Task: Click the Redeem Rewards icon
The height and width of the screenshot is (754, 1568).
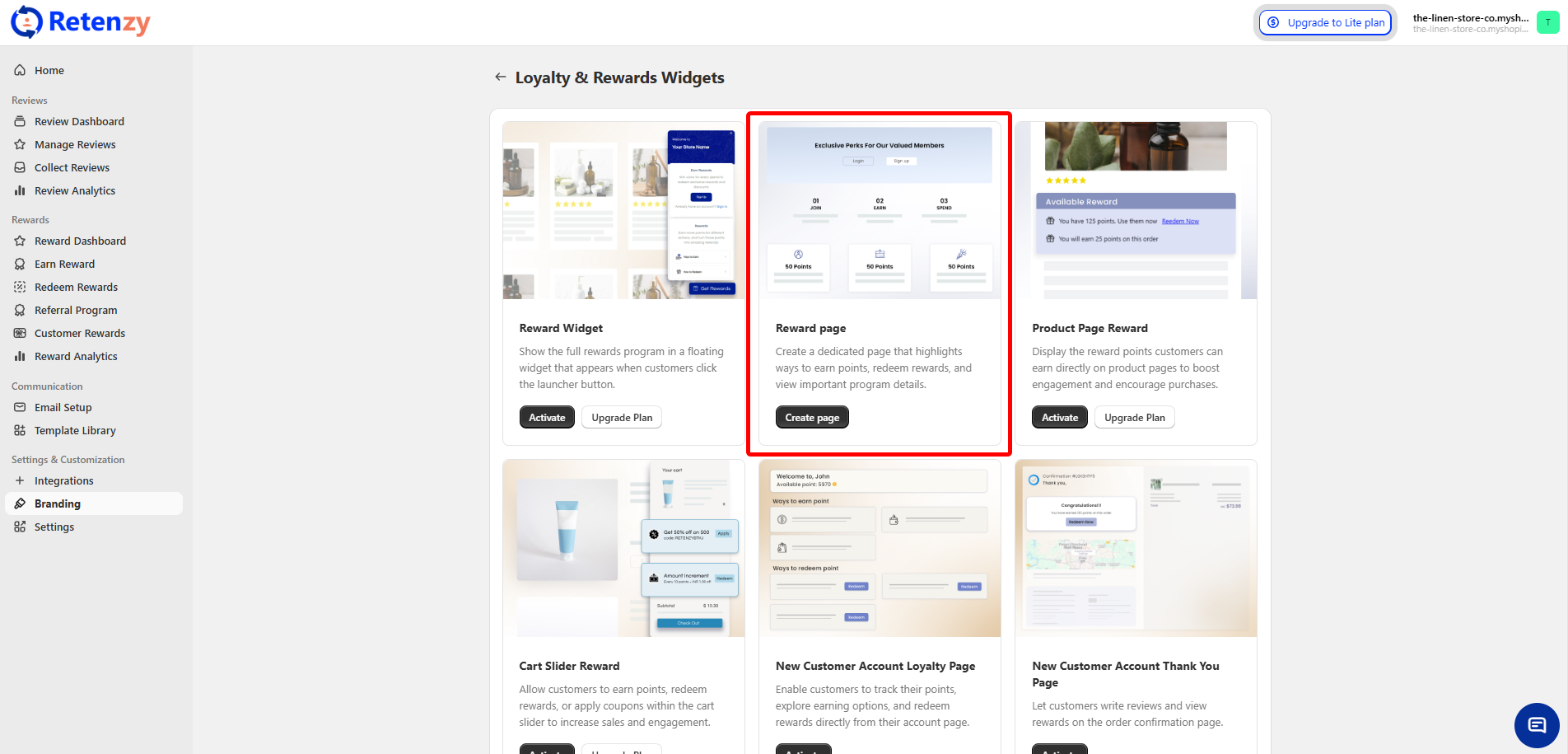Action: 20,287
